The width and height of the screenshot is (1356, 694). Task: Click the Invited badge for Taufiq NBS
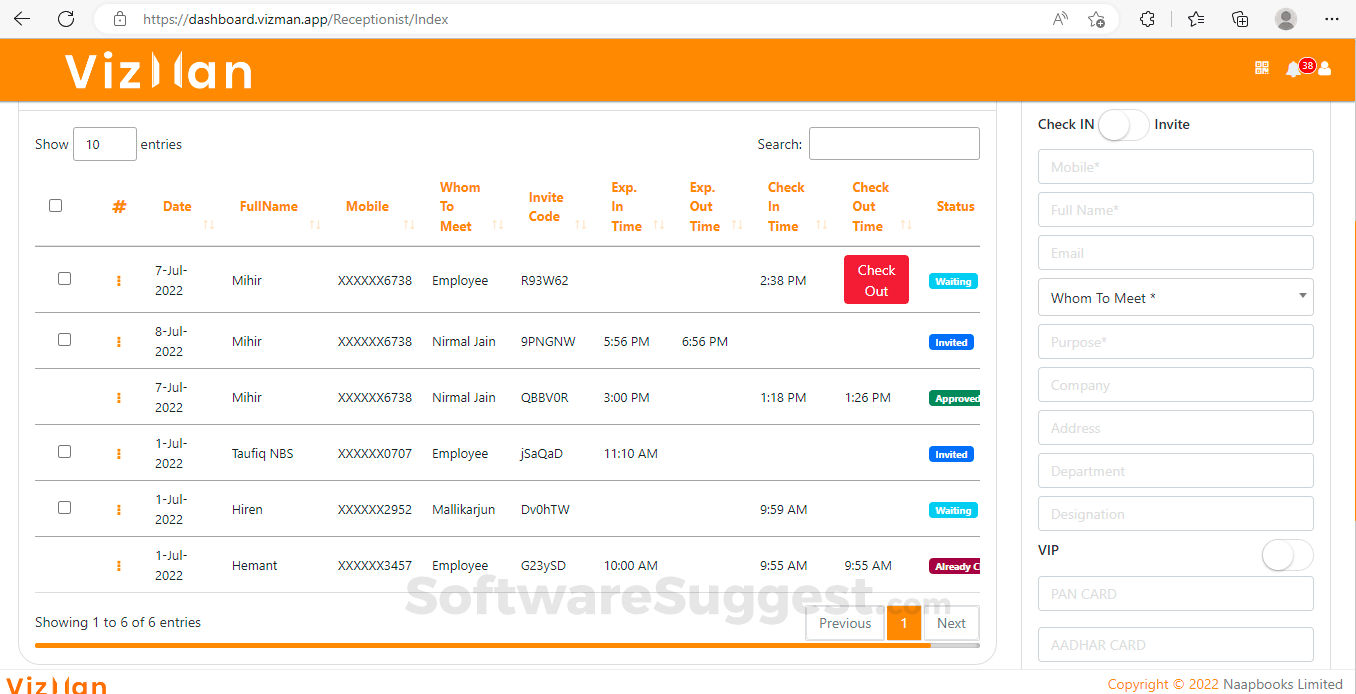[951, 454]
